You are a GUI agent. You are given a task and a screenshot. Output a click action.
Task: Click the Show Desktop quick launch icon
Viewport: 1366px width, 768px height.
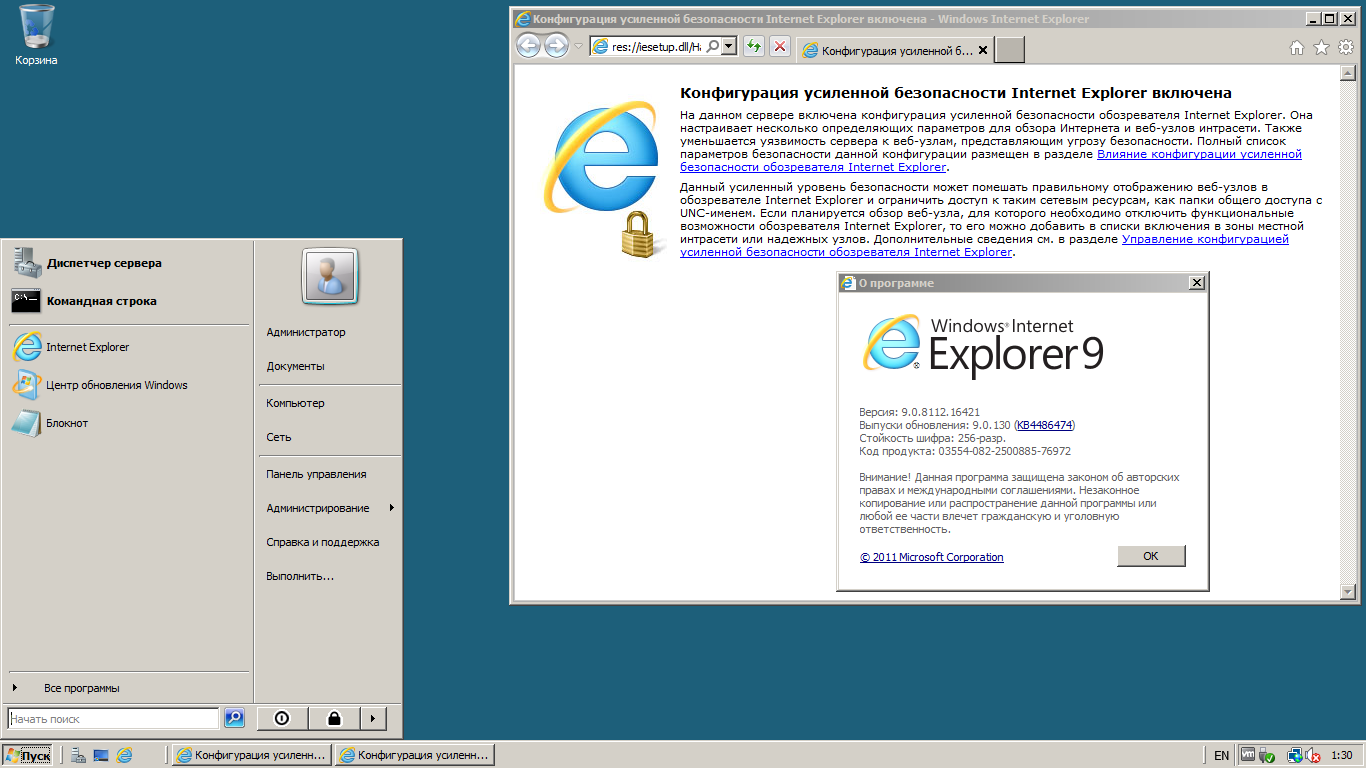click(x=101, y=755)
